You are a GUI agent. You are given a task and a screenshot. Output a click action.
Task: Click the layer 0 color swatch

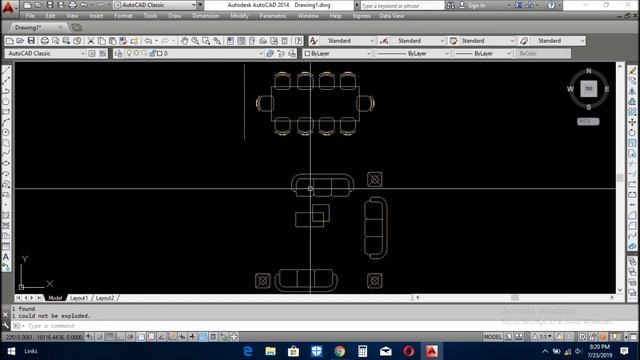click(160, 53)
